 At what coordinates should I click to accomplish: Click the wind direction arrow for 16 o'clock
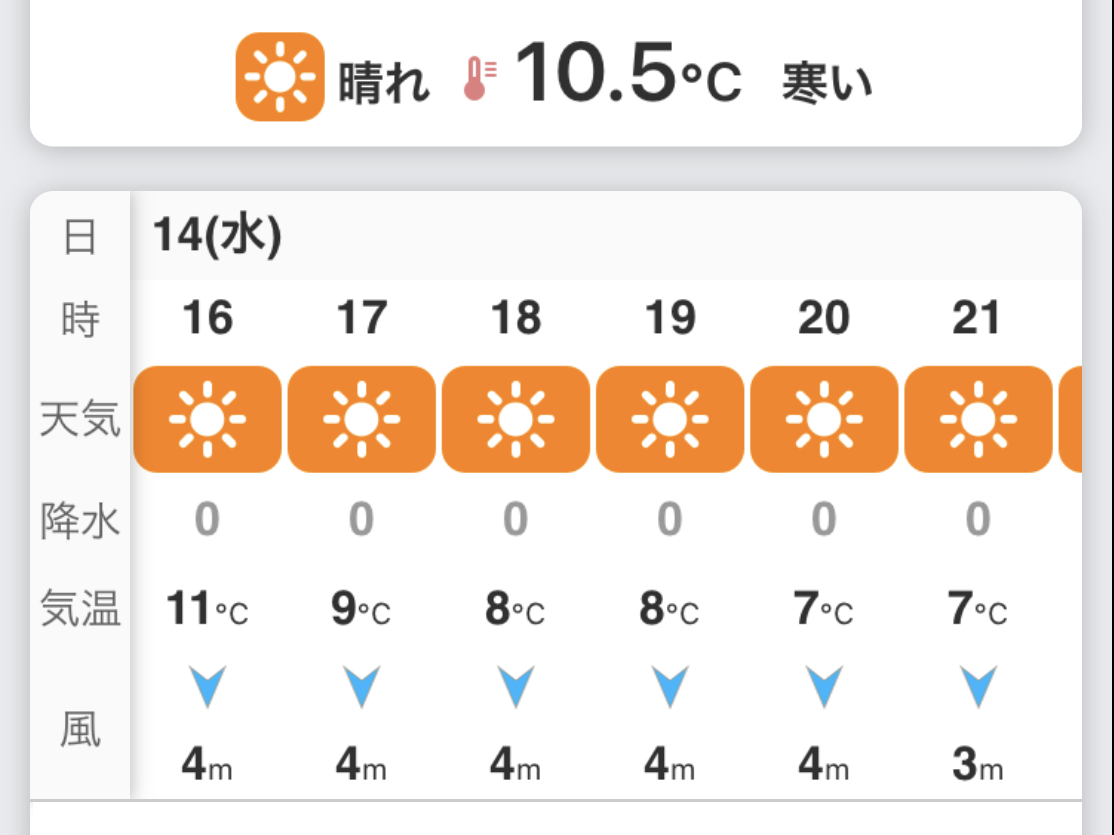208,688
